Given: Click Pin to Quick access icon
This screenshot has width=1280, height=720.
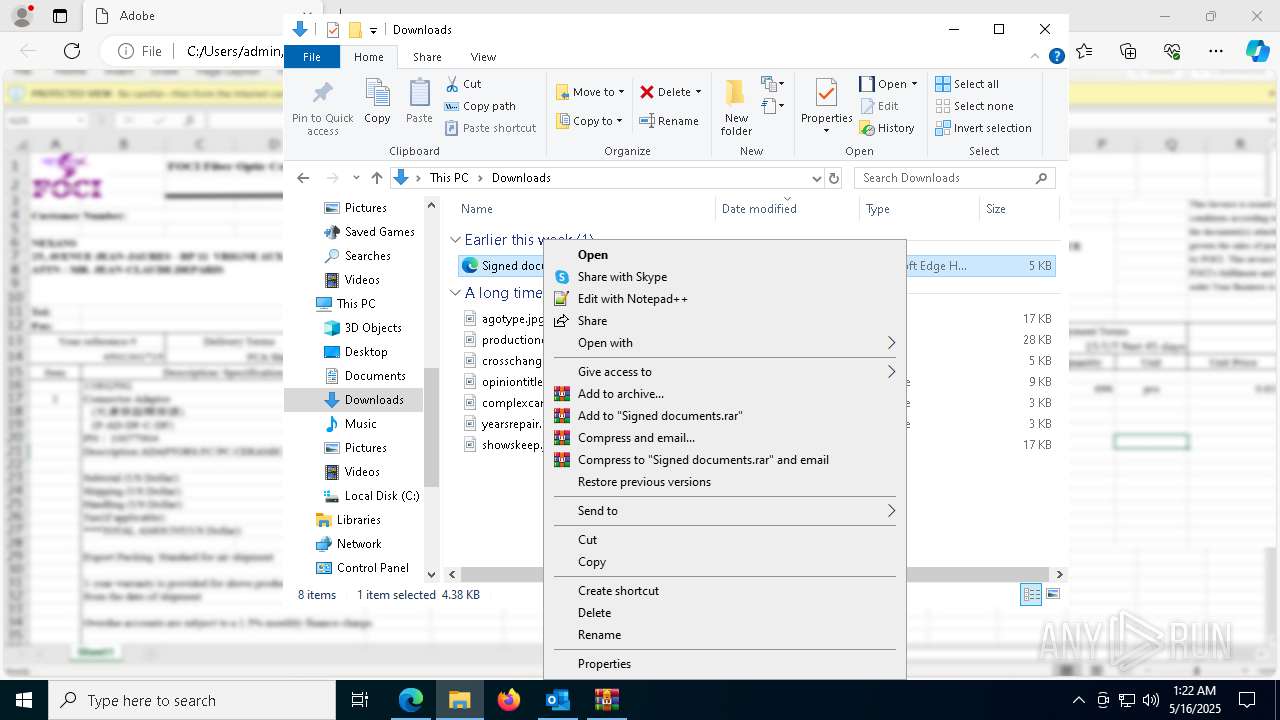Looking at the screenshot, I should [x=322, y=95].
